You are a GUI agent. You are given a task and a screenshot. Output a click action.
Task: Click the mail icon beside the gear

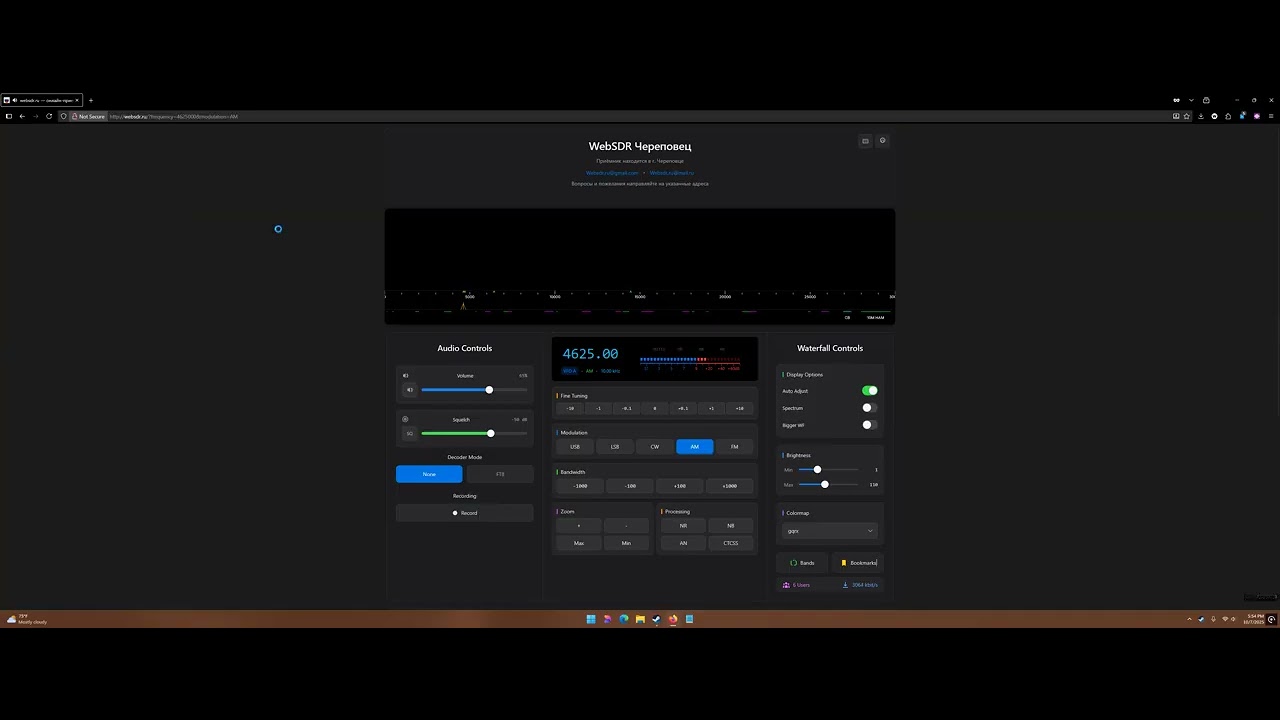(x=865, y=141)
